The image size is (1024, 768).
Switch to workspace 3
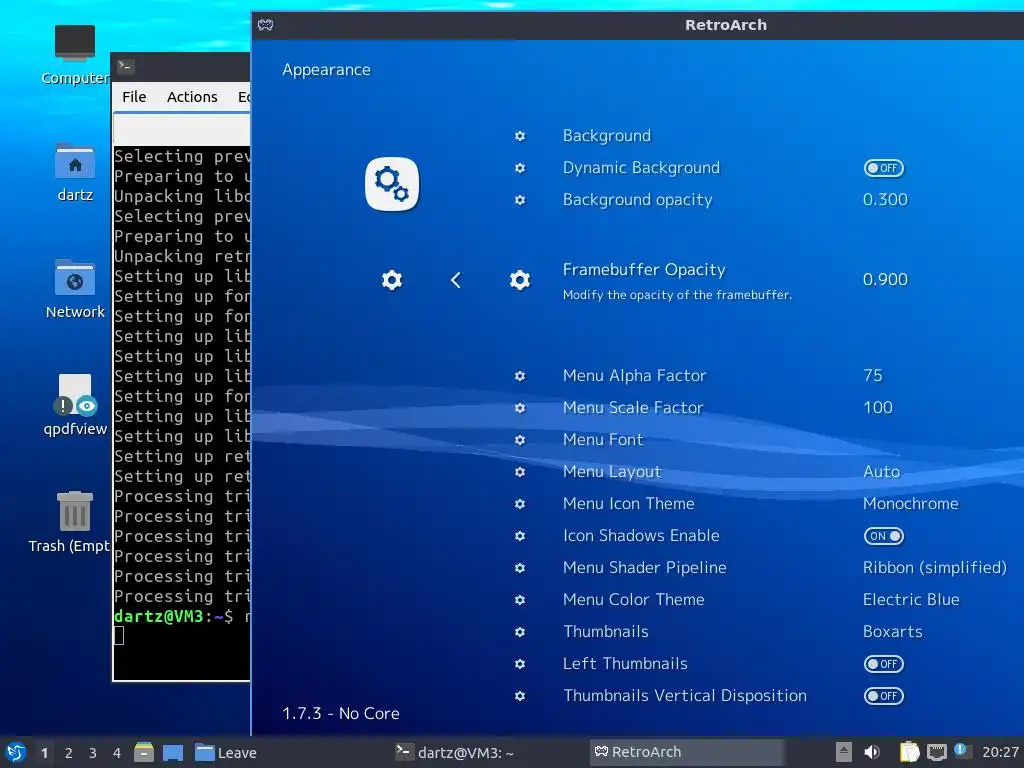pyautogui.click(x=93, y=753)
